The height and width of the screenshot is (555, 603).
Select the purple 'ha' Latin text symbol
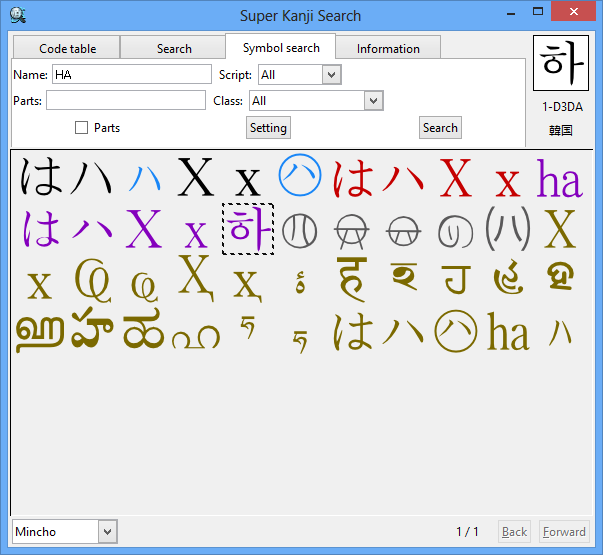pos(559,179)
